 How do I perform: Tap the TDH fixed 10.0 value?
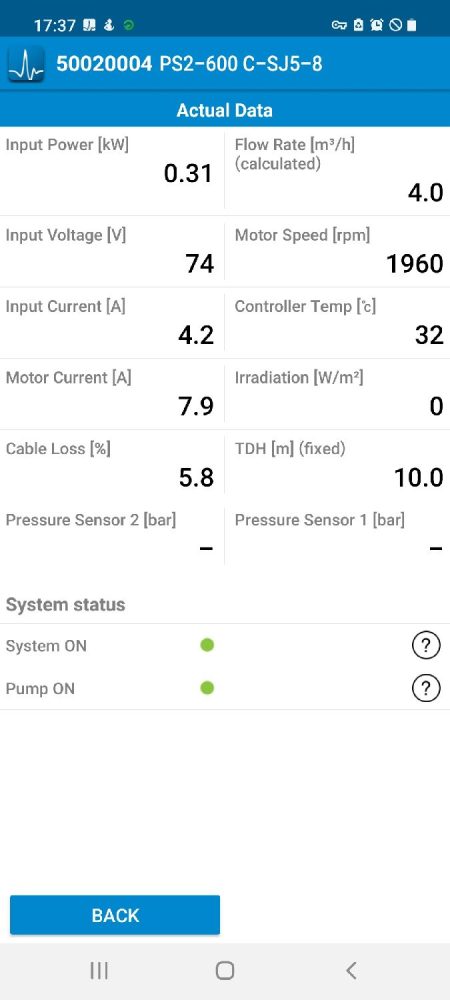(x=418, y=478)
